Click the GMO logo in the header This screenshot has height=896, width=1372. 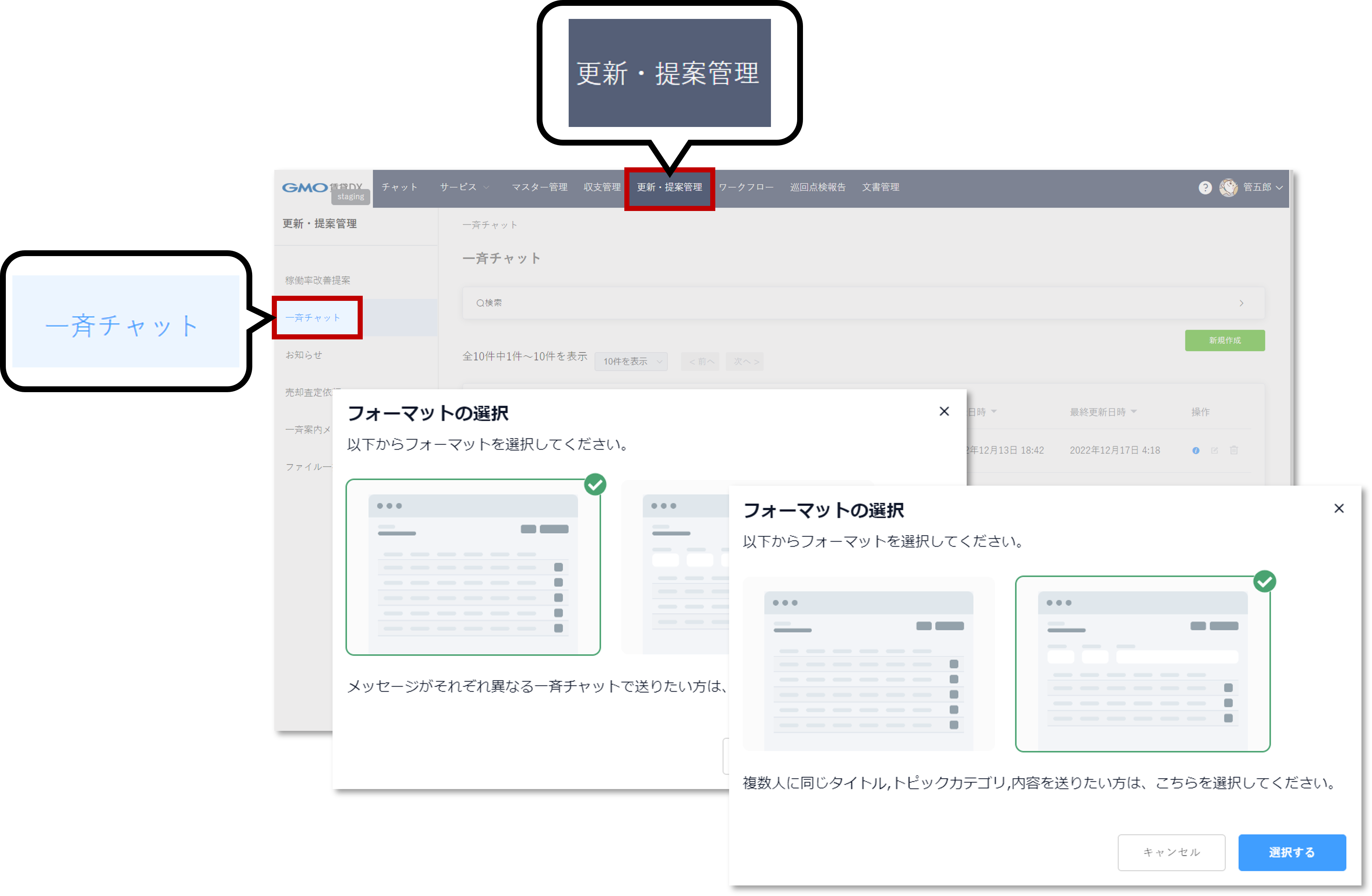coord(305,187)
